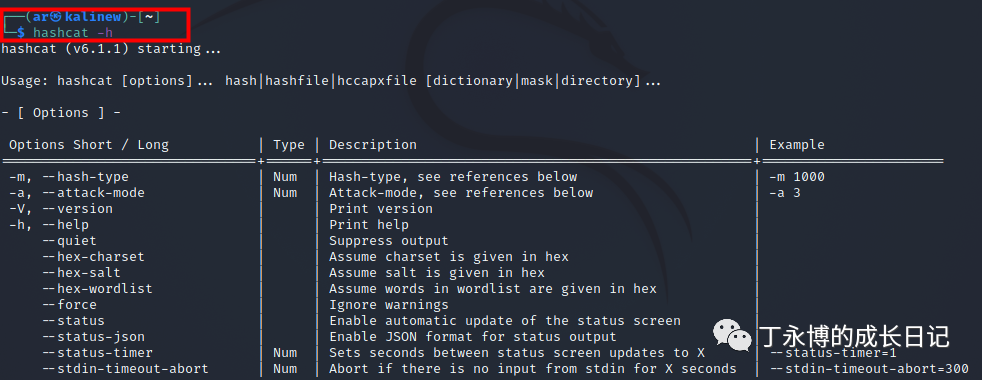The height and width of the screenshot is (380, 982).
Task: Click 'Num' type in the --attack-mode row
Action: [285, 193]
